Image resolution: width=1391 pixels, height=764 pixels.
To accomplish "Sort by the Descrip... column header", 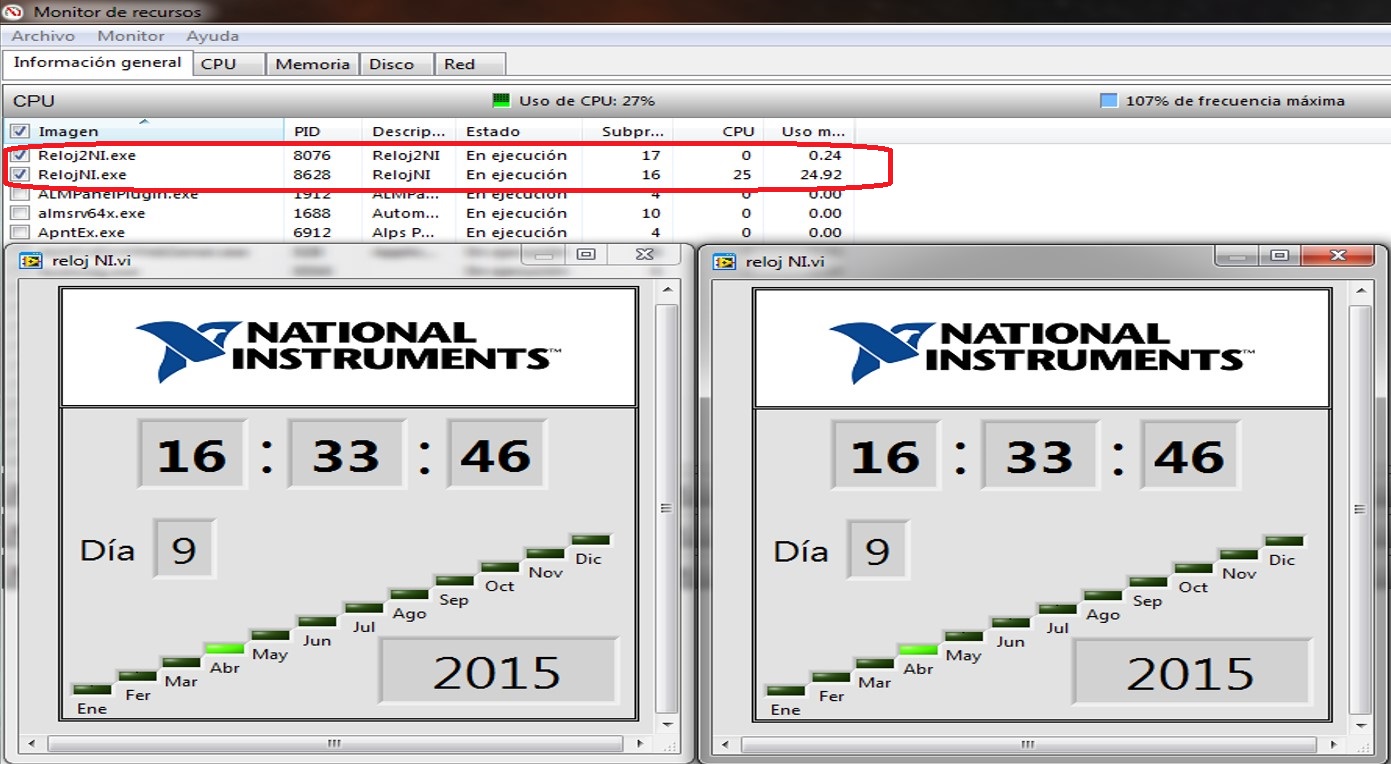I will tap(408, 131).
